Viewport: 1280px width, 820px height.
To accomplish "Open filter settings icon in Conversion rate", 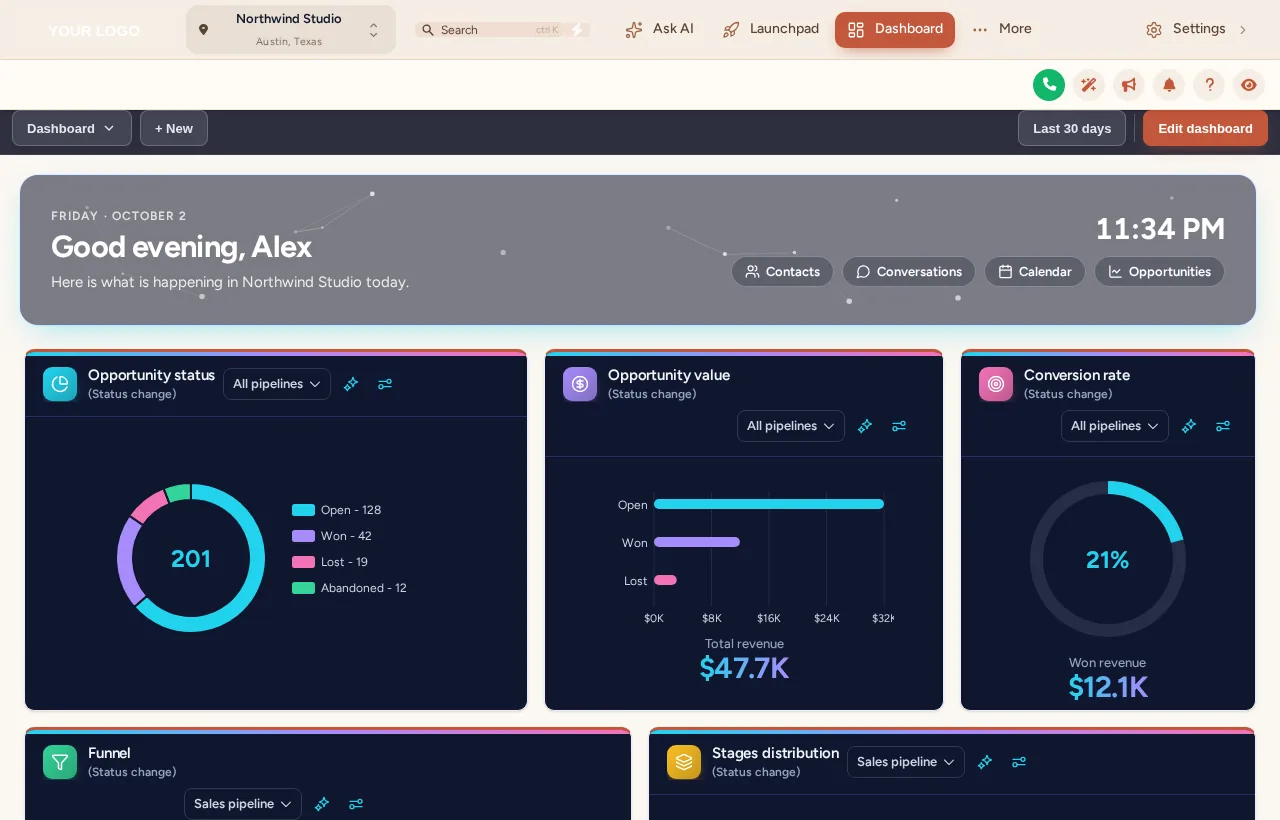I will point(1223,426).
